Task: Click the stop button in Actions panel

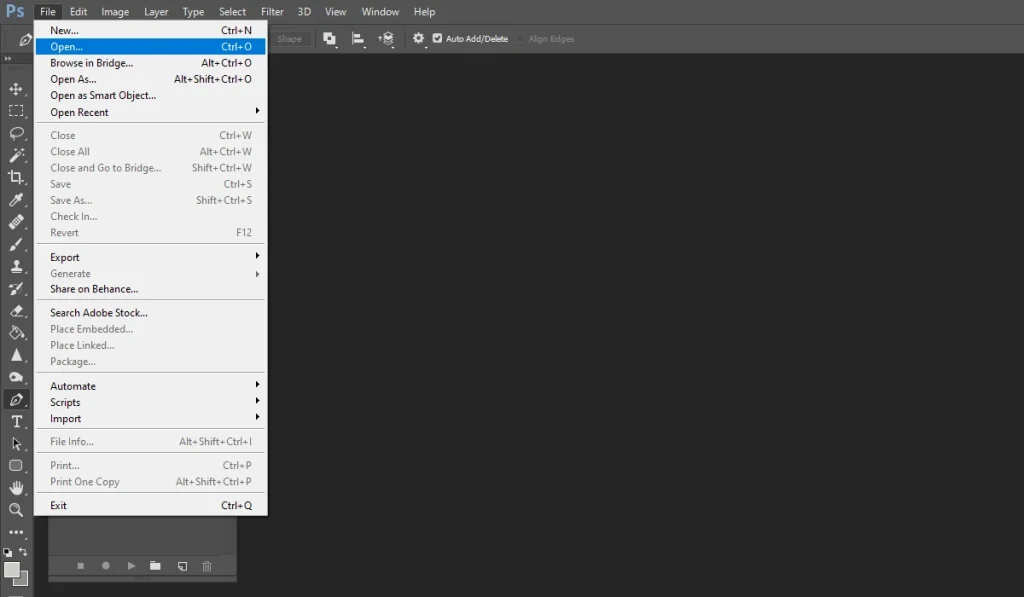Action: [81, 566]
